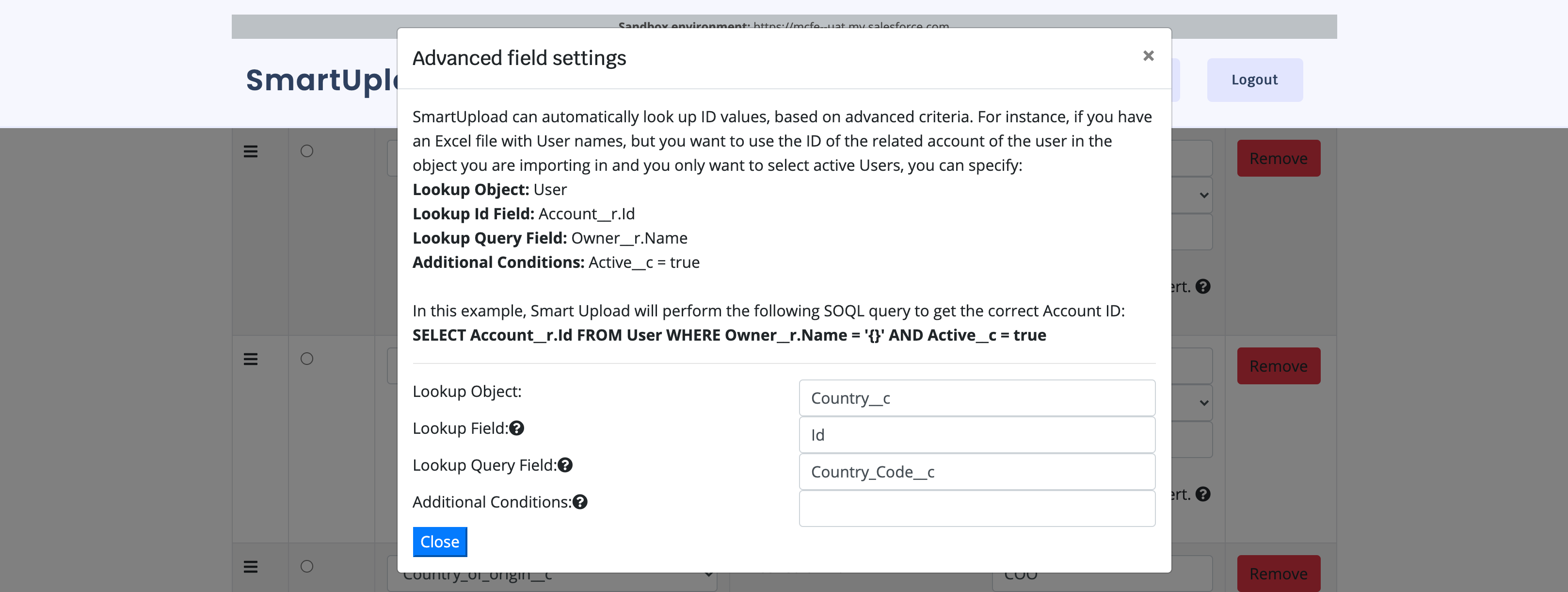Select the first row's radio button
The image size is (1568, 592).
tap(307, 151)
